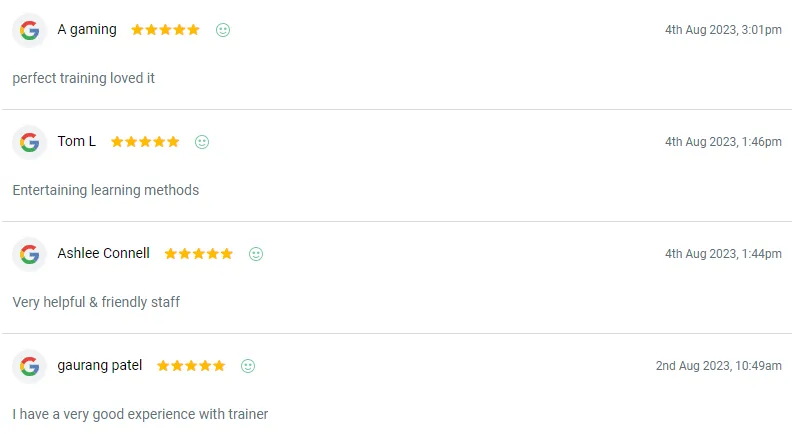
Task: Click the five-star rating for A gaming
Action: [x=165, y=30]
